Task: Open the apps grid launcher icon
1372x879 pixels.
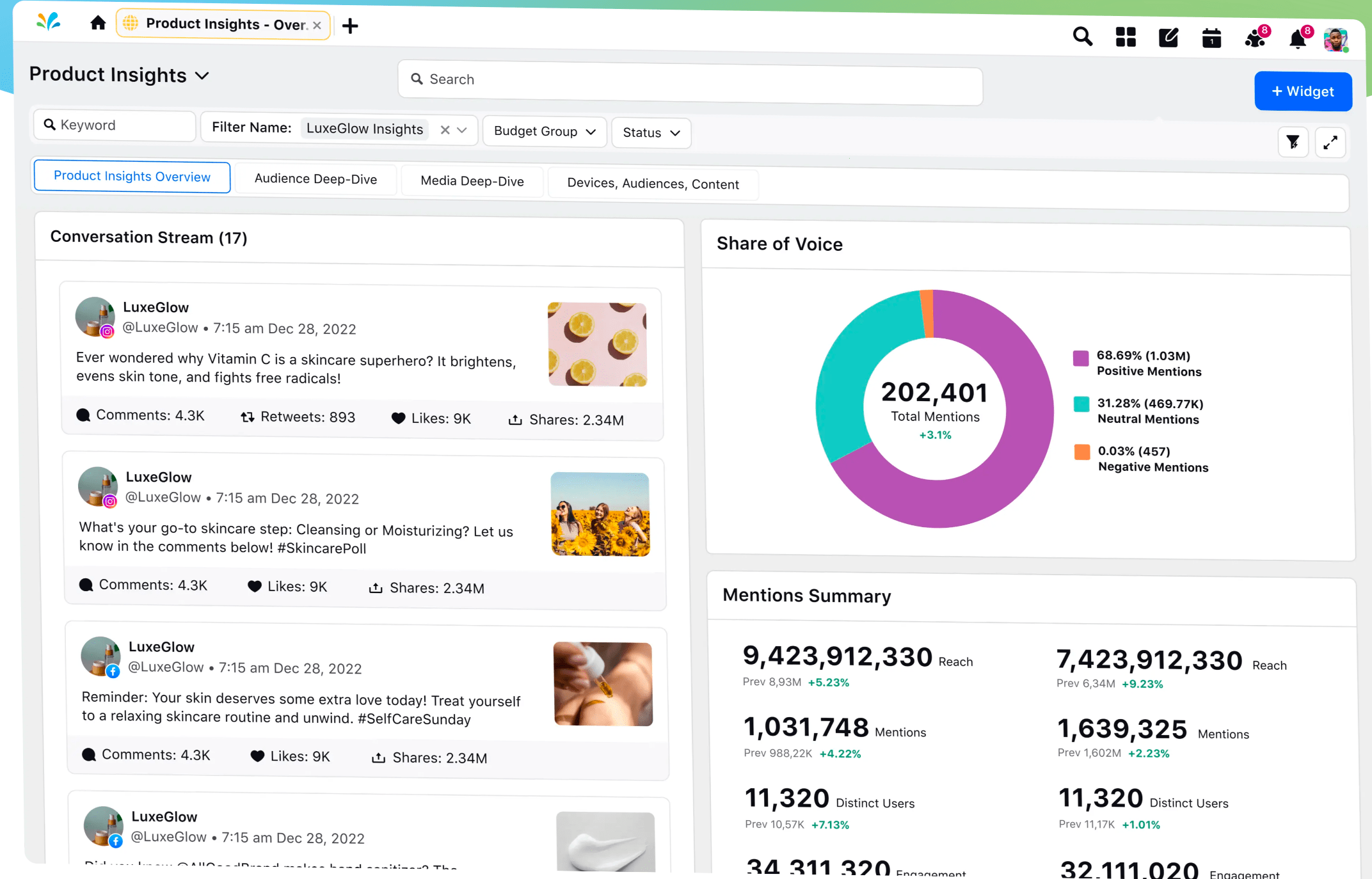Action: tap(1126, 38)
